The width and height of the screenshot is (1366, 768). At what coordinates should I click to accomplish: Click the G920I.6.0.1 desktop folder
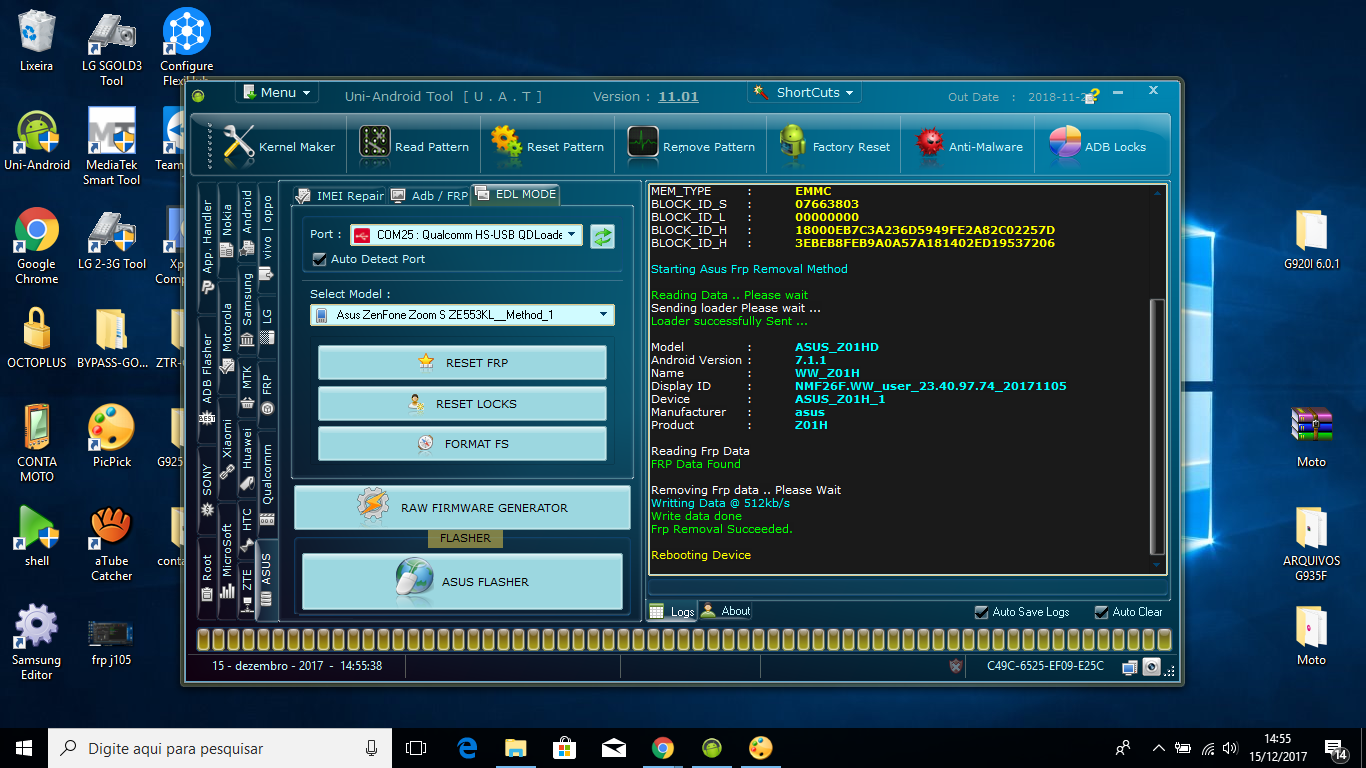tap(1311, 241)
